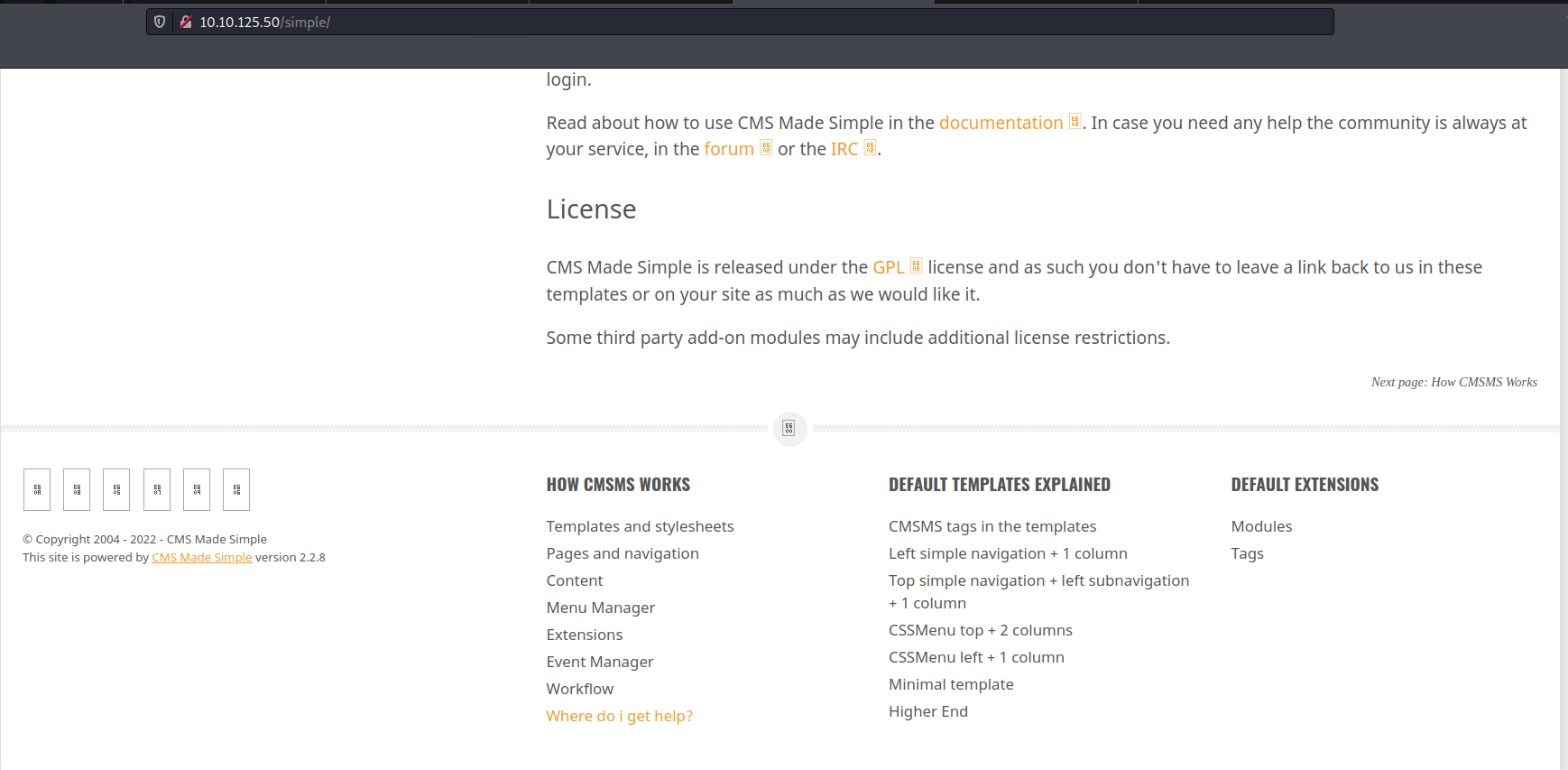1568x770 pixels.
Task: Click the tracking protection shield icon
Action: [160, 22]
